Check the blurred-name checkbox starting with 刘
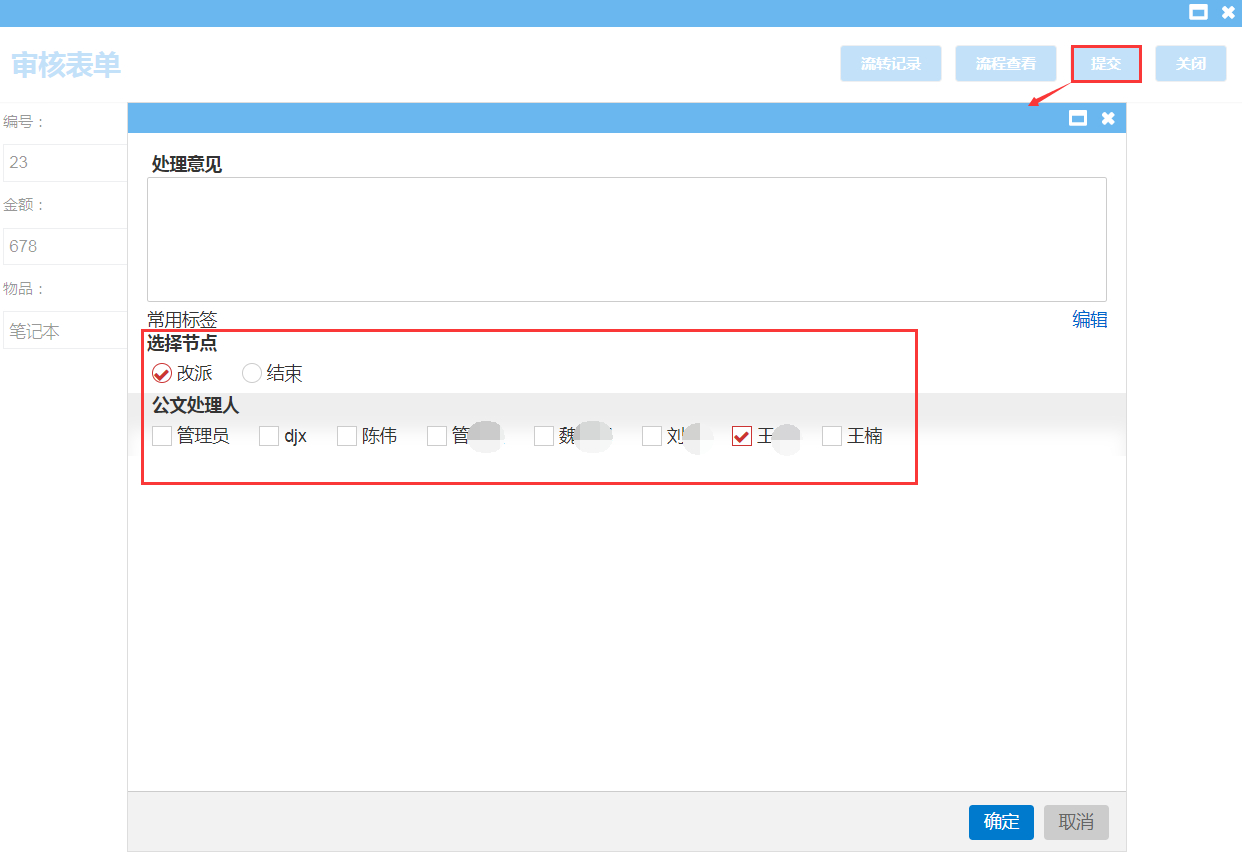The width and height of the screenshot is (1242, 854). point(652,436)
